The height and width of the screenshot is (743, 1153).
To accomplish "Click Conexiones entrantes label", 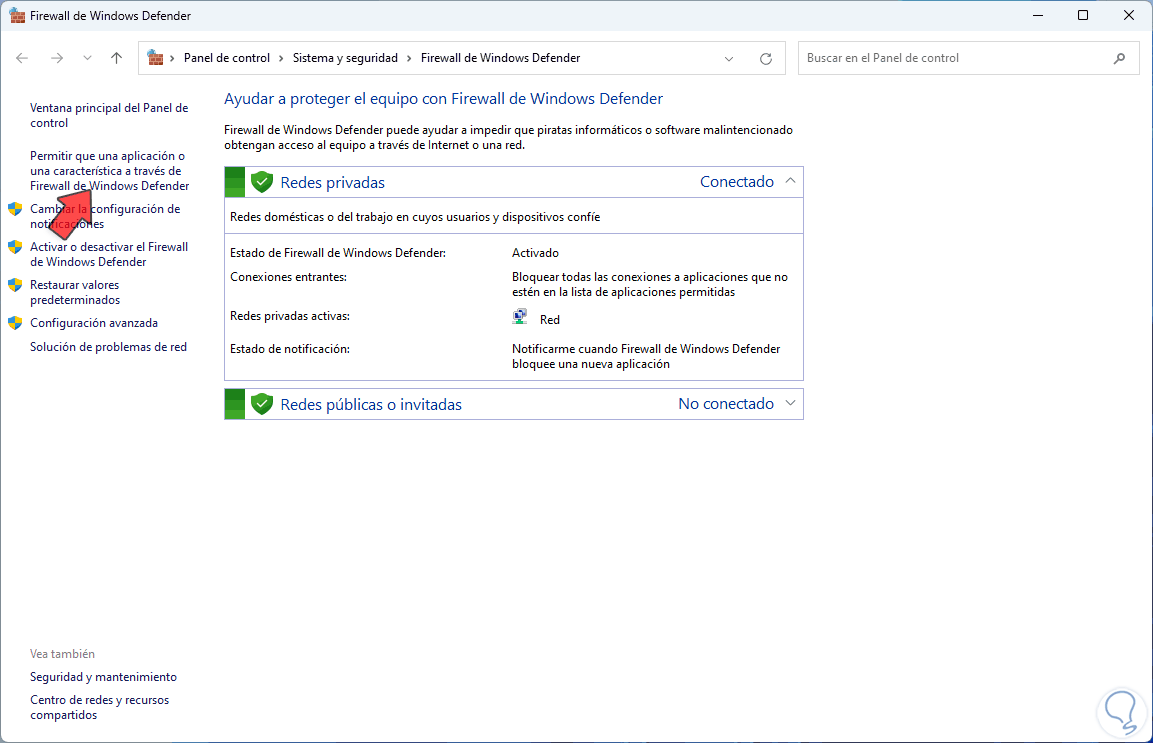I will [288, 277].
